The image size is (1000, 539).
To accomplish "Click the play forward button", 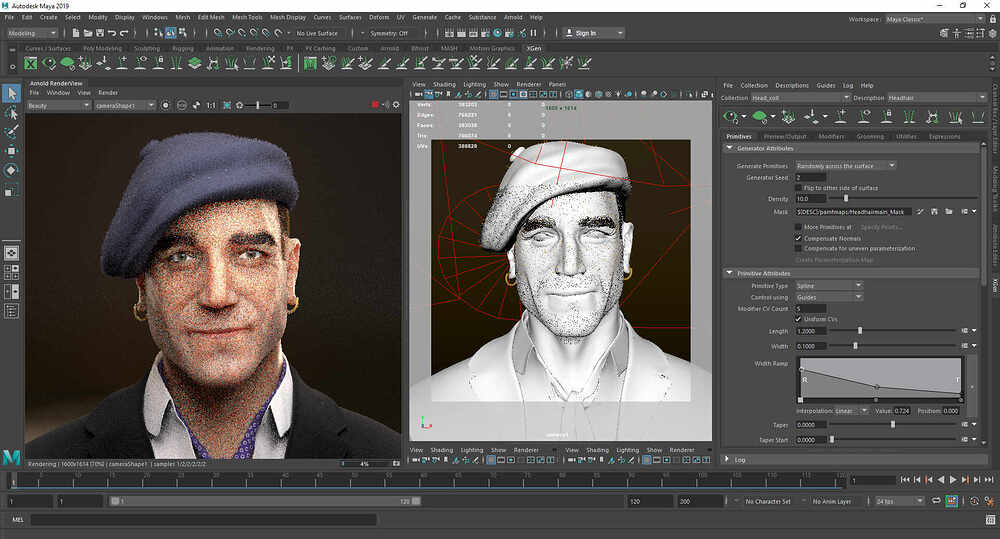I will (x=953, y=480).
